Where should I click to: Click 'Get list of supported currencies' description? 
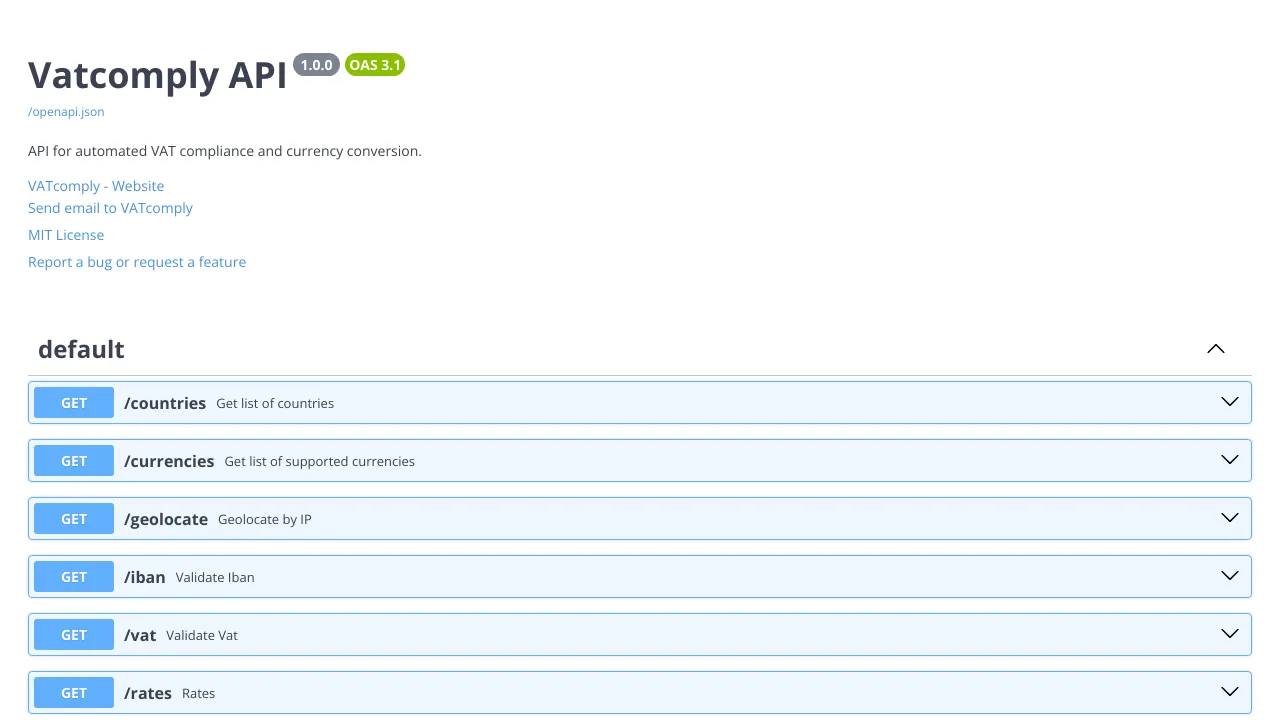pos(319,461)
